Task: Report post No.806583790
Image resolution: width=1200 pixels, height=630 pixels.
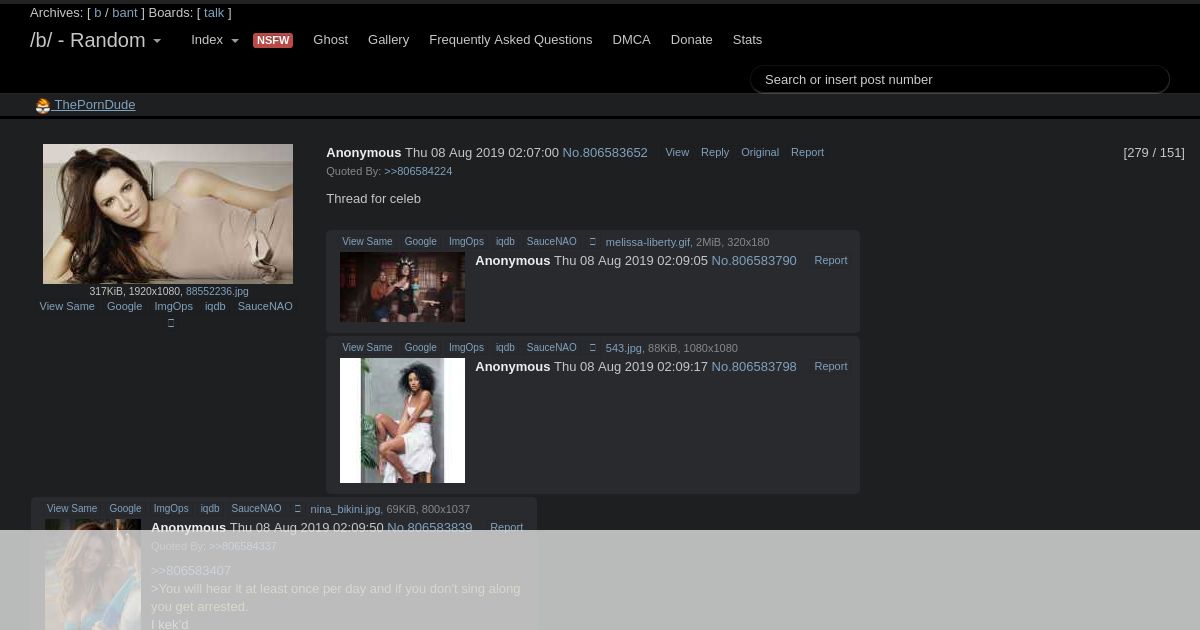Action: 831,261
